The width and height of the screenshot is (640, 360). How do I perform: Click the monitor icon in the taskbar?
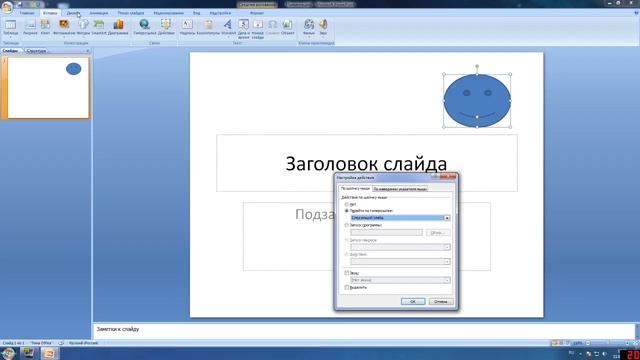click(x=29, y=353)
